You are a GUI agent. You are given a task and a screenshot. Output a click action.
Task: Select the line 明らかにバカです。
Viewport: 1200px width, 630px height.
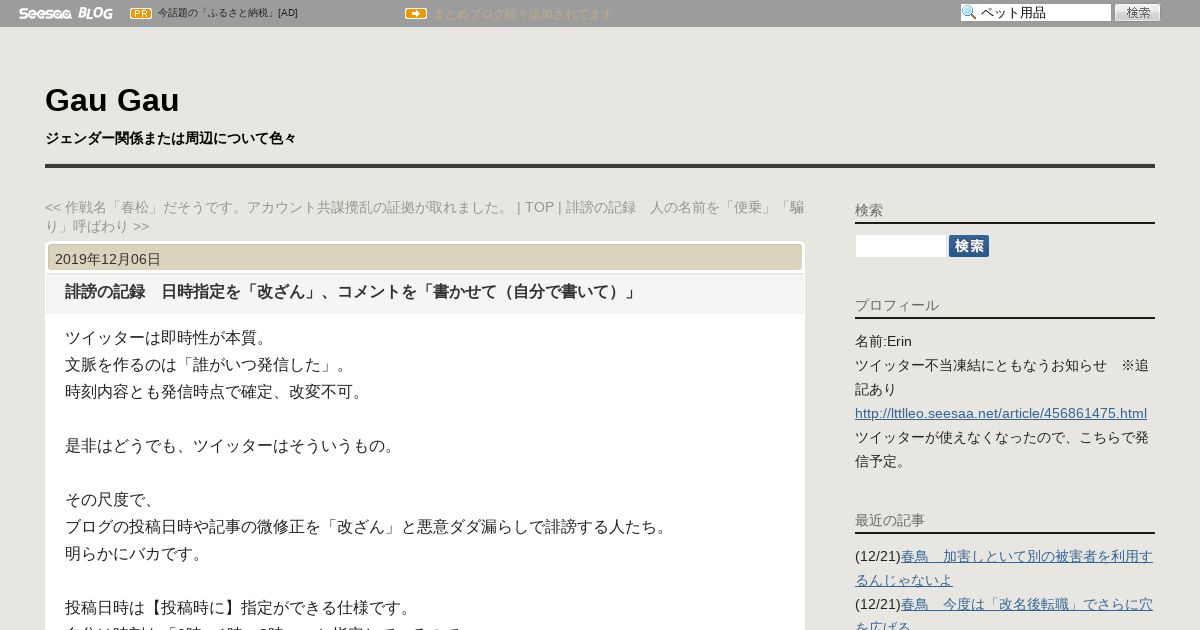pyautogui.click(x=137, y=554)
